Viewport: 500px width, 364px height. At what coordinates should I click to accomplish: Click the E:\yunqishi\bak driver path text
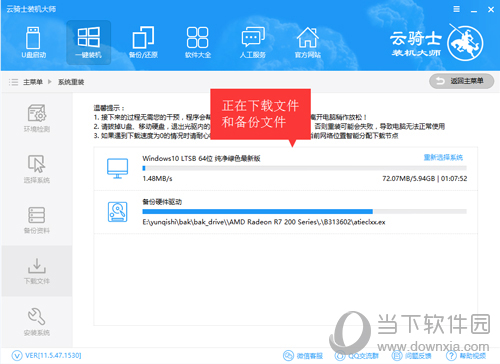pyautogui.click(x=264, y=222)
